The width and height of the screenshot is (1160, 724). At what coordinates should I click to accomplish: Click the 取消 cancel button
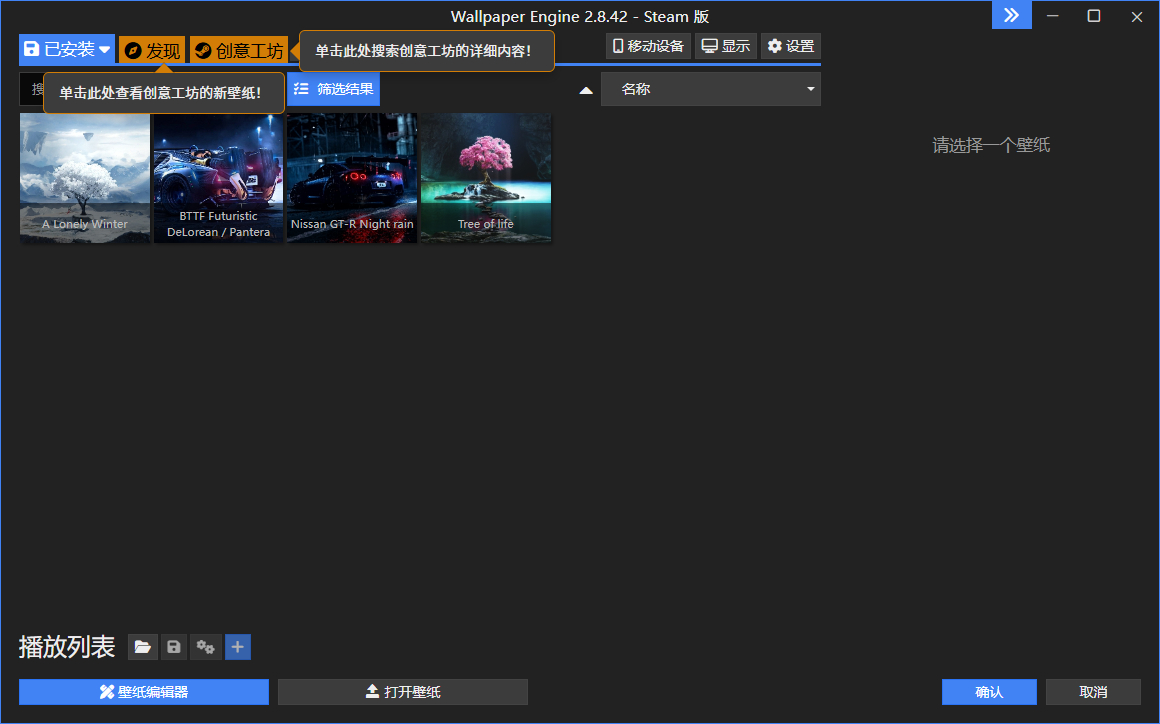pos(1093,692)
